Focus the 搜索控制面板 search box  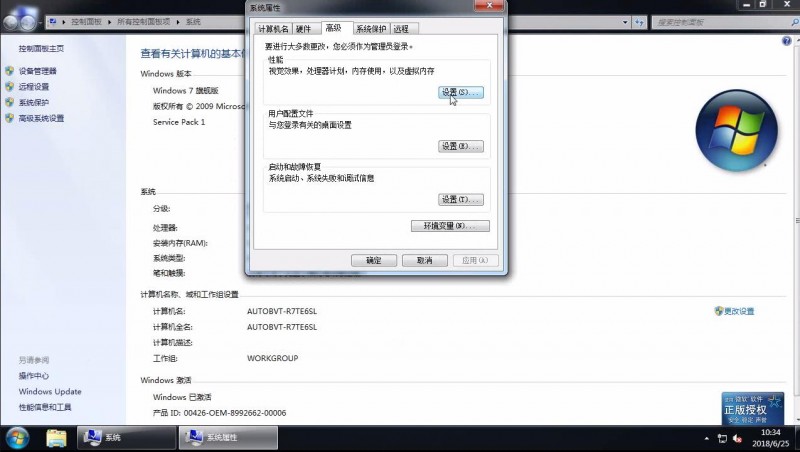click(722, 22)
